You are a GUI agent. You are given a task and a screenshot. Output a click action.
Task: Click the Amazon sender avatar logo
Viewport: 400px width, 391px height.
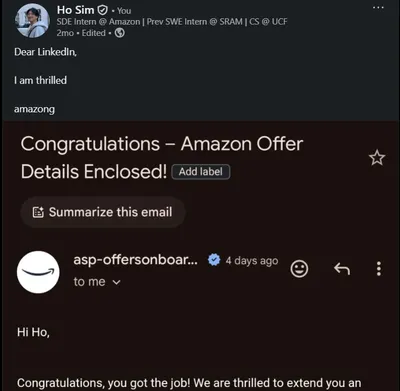pos(38,272)
